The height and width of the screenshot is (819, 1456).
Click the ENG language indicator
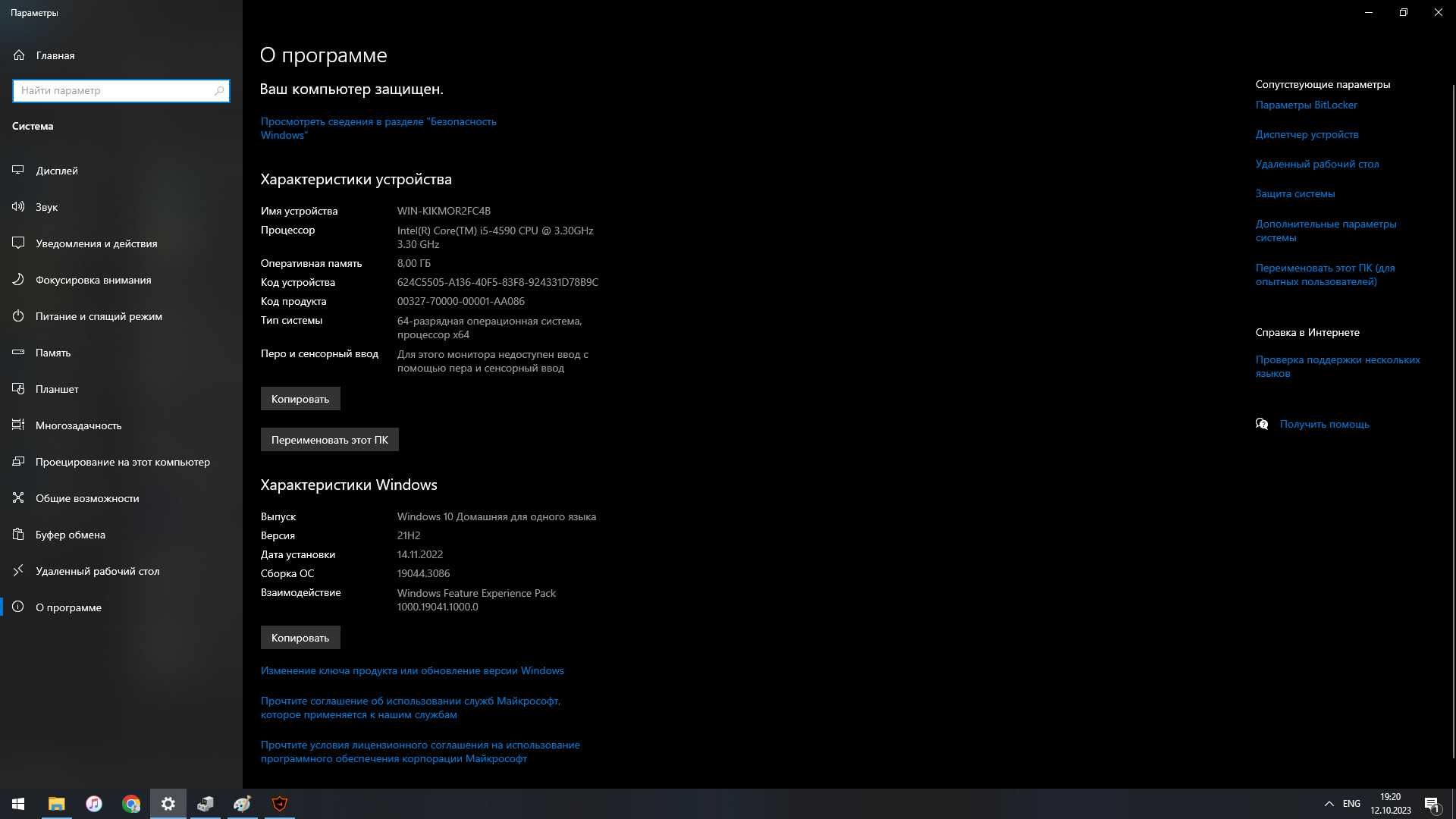point(1351,804)
